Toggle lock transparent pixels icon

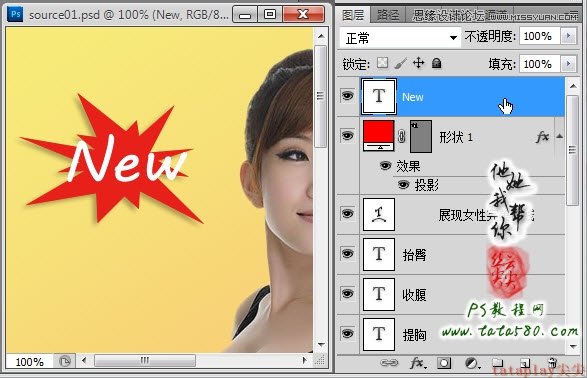382,63
